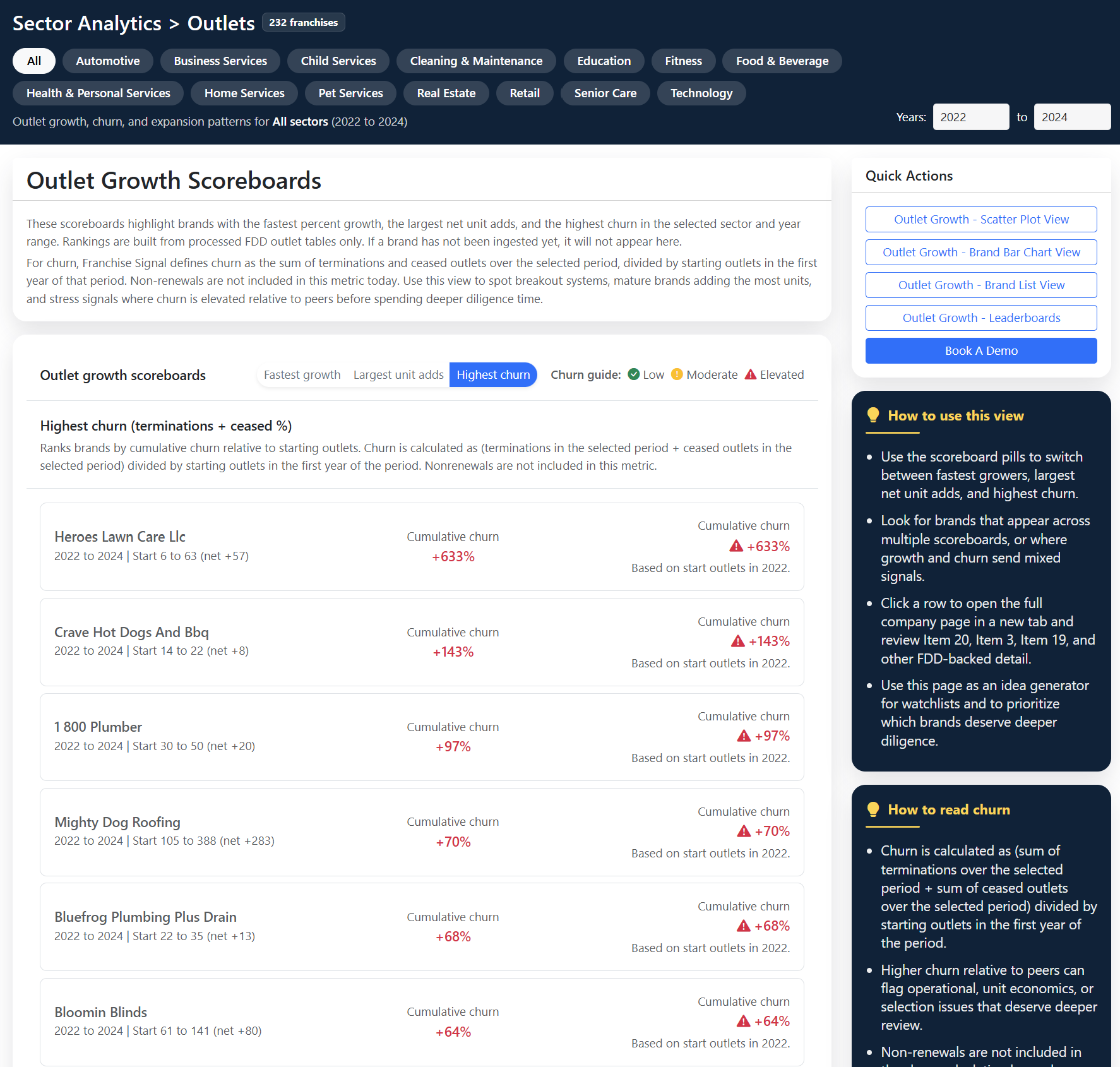
Task: Click the red Elevated churn triangle icon
Action: click(751, 374)
